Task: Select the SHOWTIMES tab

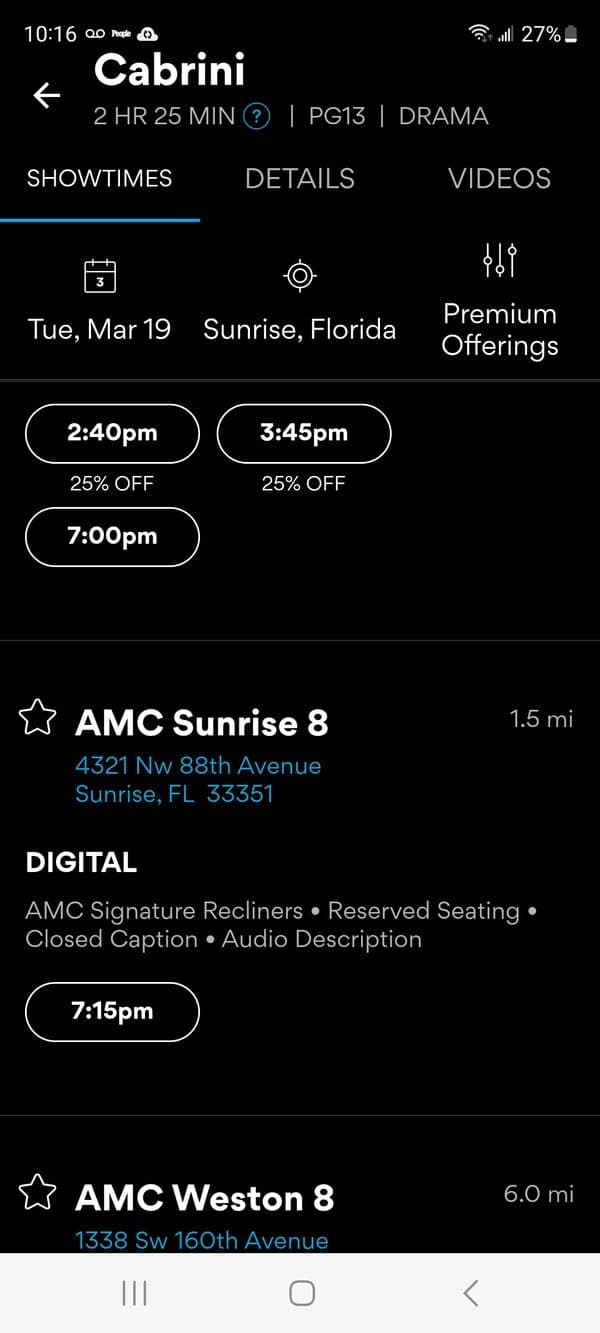Action: [99, 179]
